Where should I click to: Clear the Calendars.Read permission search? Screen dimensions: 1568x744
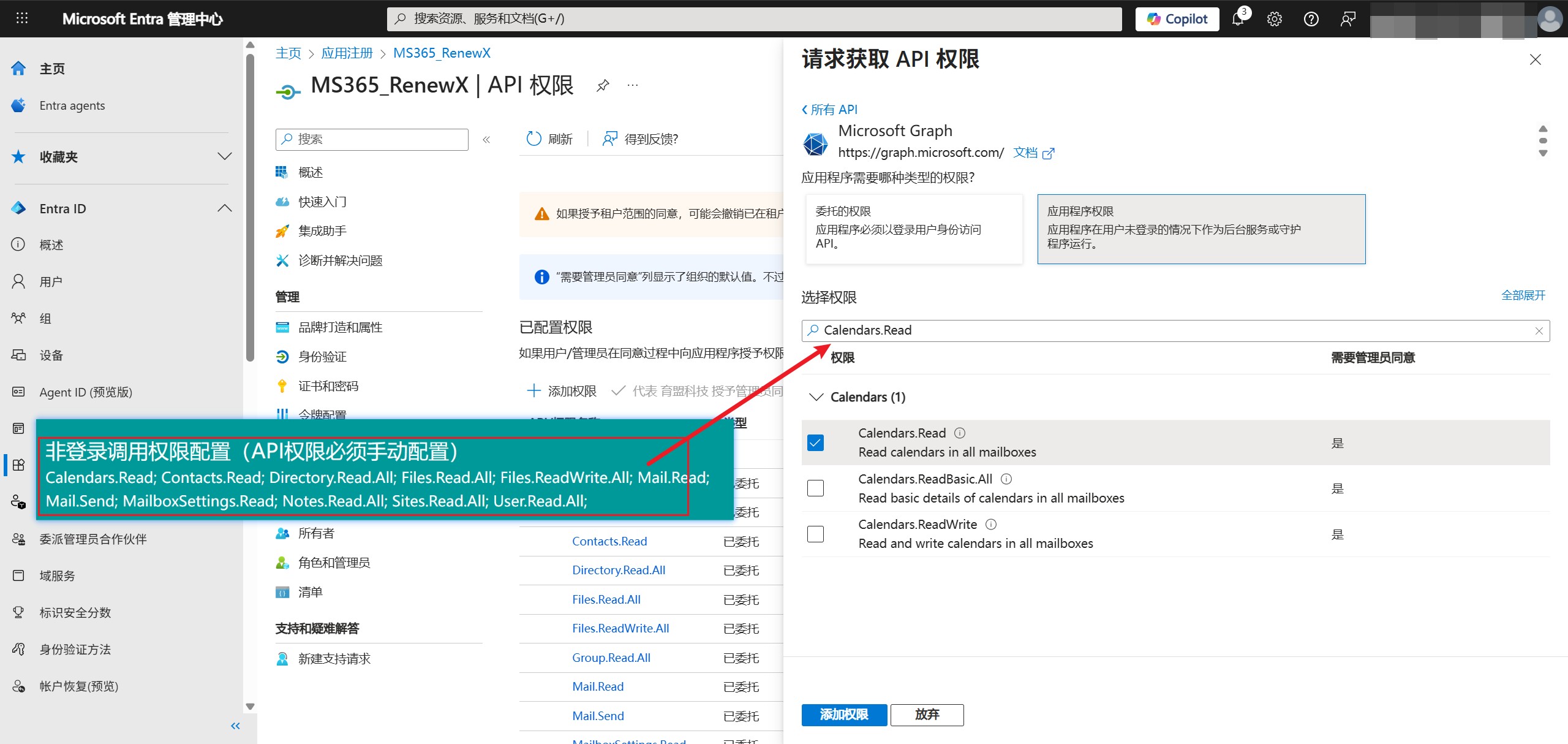point(1539,331)
